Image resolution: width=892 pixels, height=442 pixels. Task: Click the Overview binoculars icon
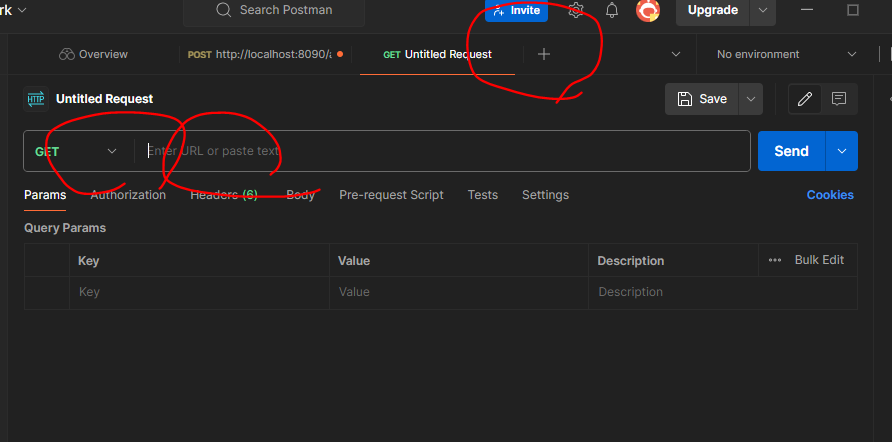click(x=67, y=54)
